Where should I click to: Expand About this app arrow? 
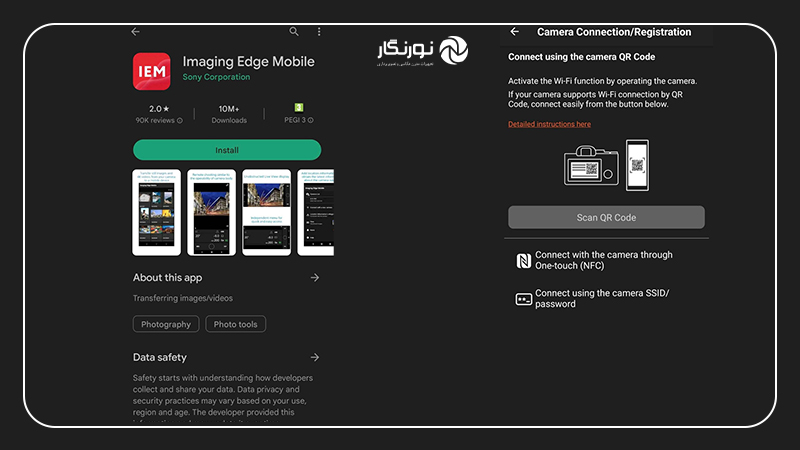coord(315,278)
